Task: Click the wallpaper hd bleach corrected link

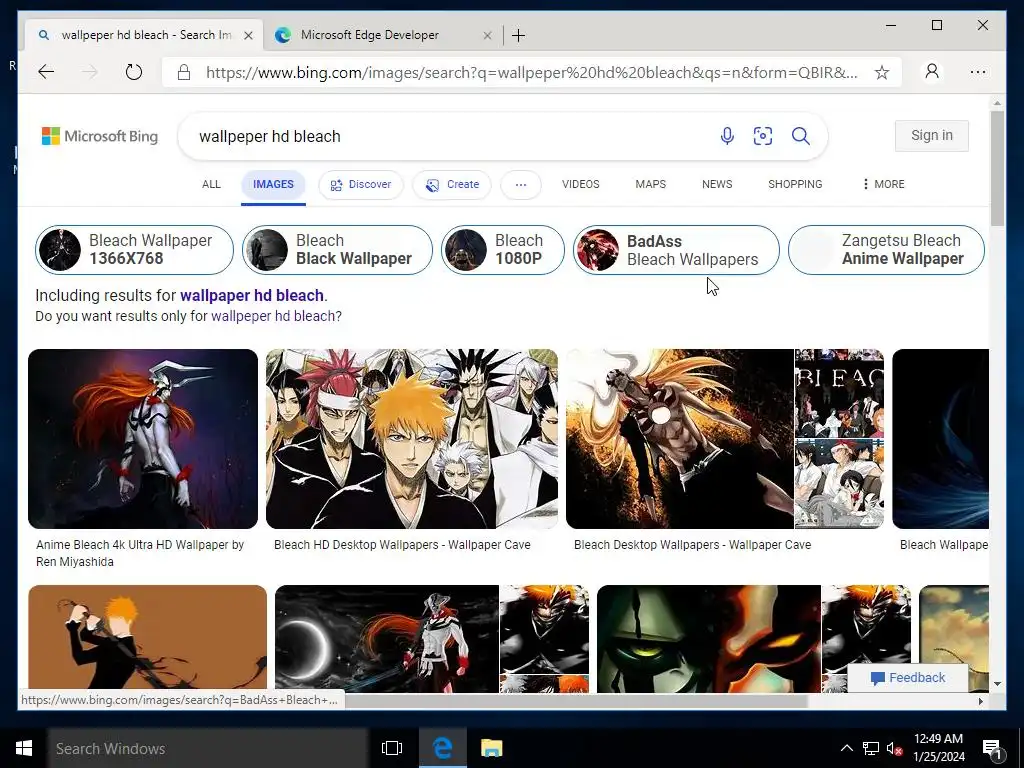Action: (251, 295)
